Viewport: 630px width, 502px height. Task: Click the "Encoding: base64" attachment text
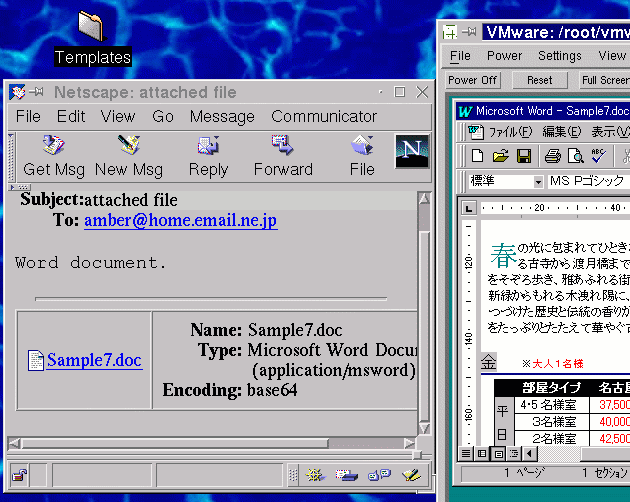(230, 390)
